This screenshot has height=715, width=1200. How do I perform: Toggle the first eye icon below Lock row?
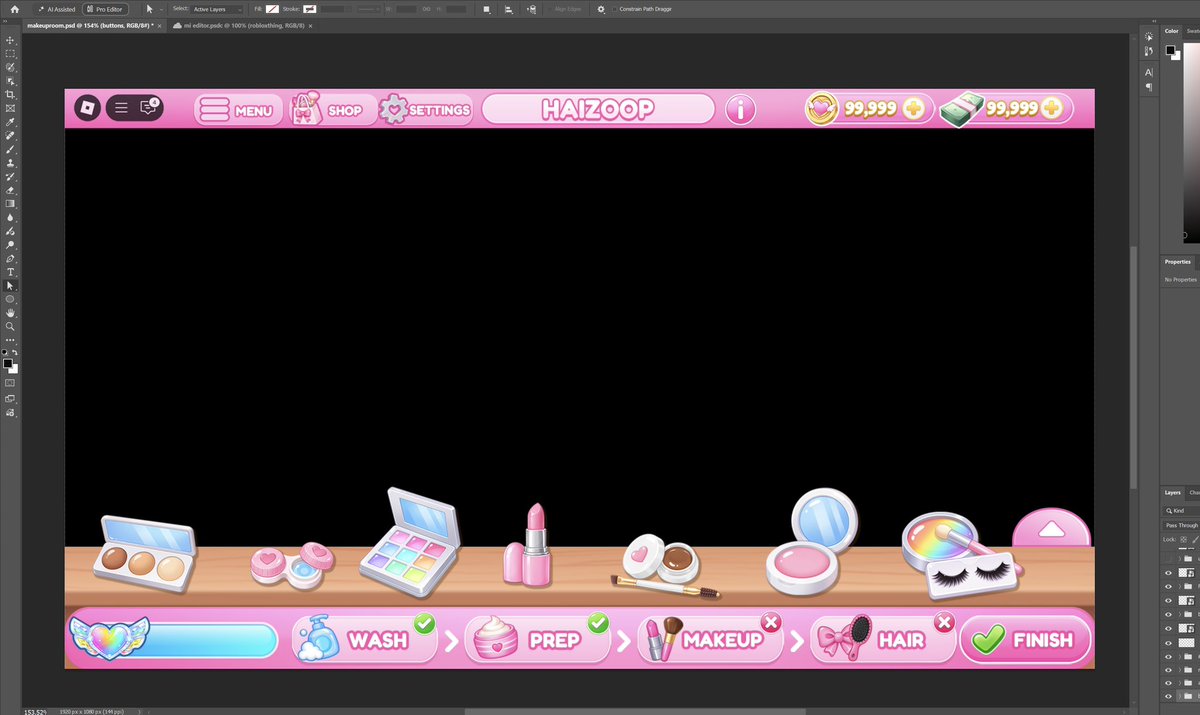click(x=1168, y=573)
